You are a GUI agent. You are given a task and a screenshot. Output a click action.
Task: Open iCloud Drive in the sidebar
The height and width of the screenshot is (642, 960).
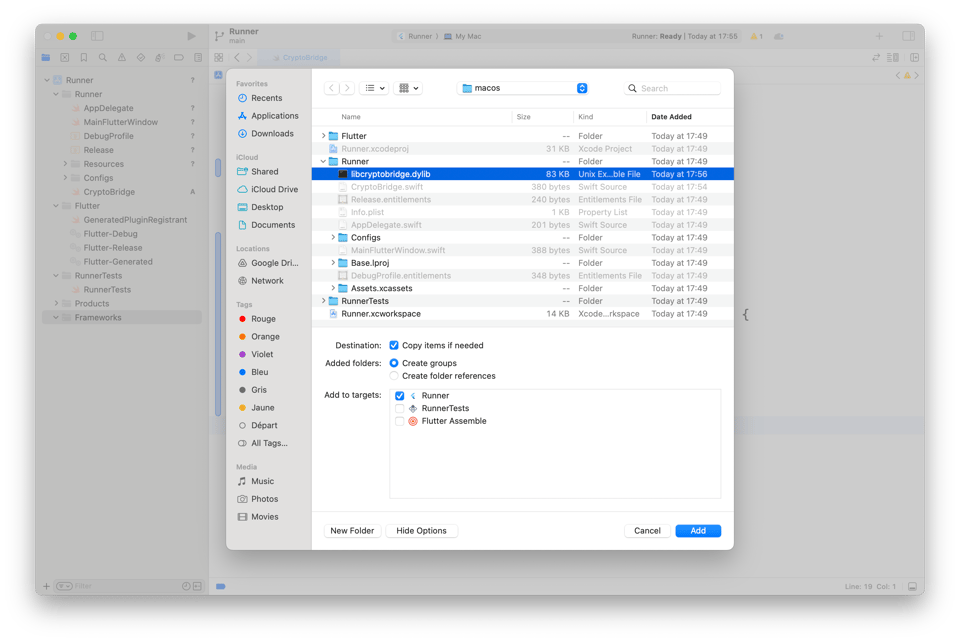tap(273, 189)
